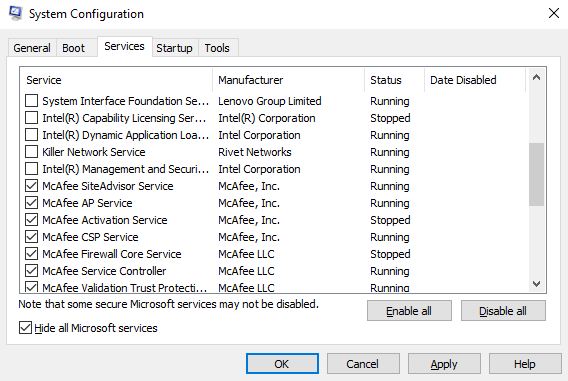Select the Intel(R) Corporation manufacturer cell
The image size is (568, 381).
(267, 118)
